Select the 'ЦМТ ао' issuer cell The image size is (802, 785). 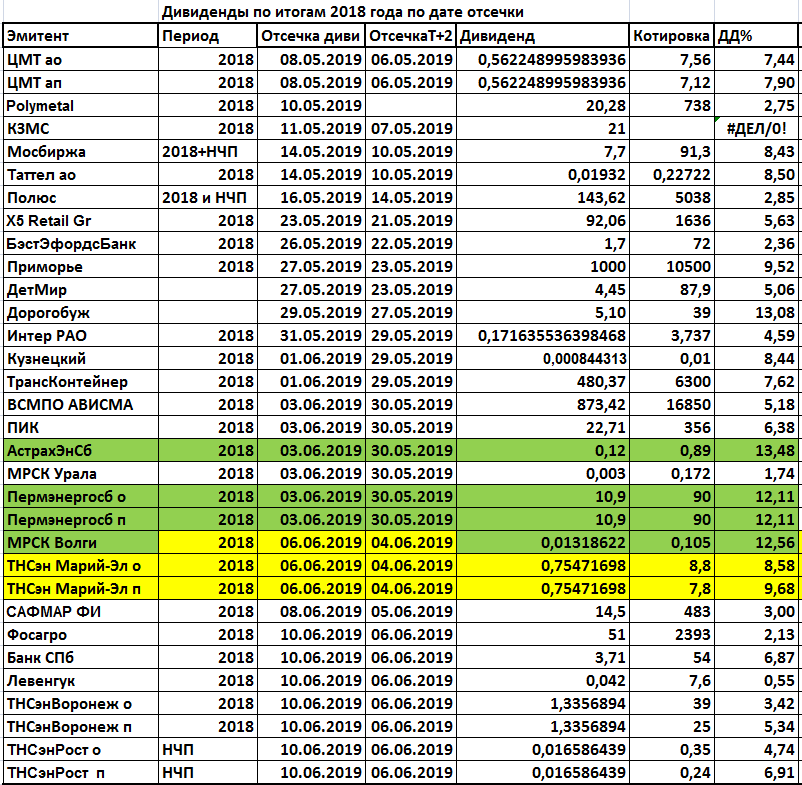pyautogui.click(x=81, y=59)
